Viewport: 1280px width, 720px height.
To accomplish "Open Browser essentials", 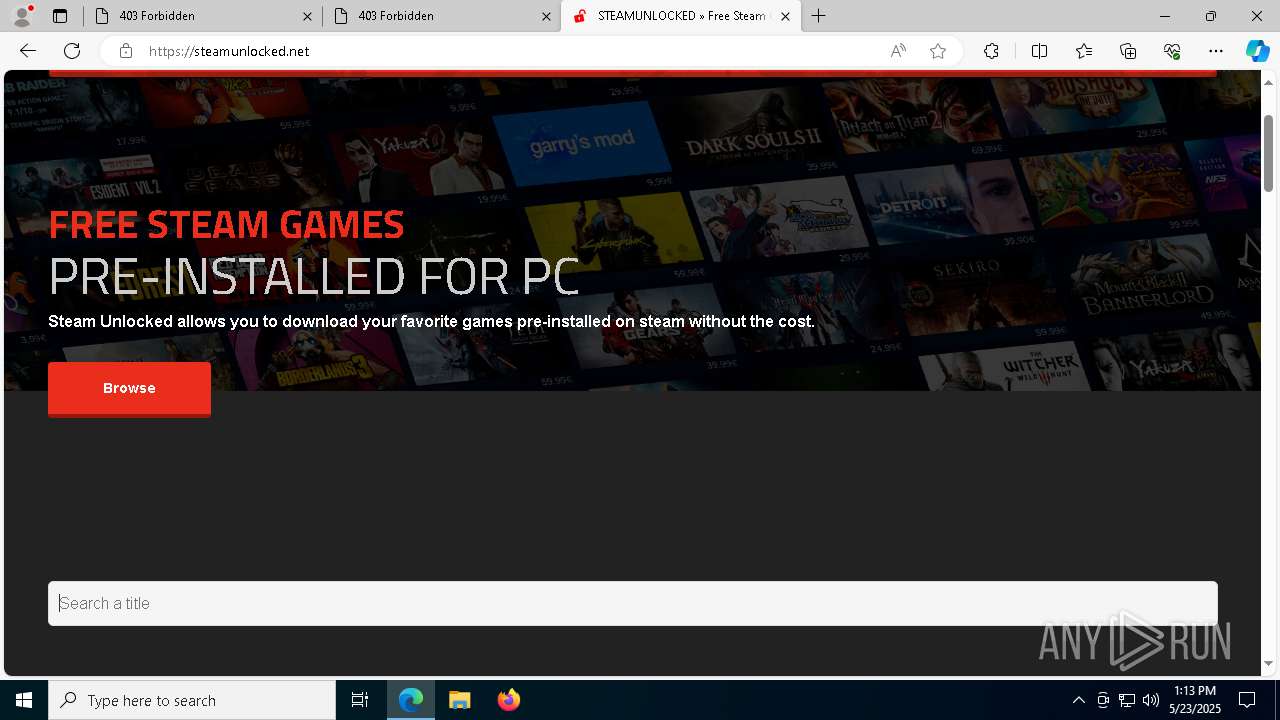I will coord(1172,51).
